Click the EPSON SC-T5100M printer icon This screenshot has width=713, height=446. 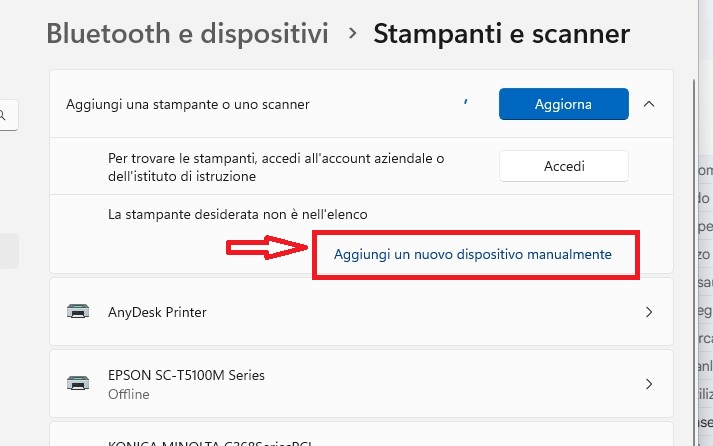click(x=77, y=383)
